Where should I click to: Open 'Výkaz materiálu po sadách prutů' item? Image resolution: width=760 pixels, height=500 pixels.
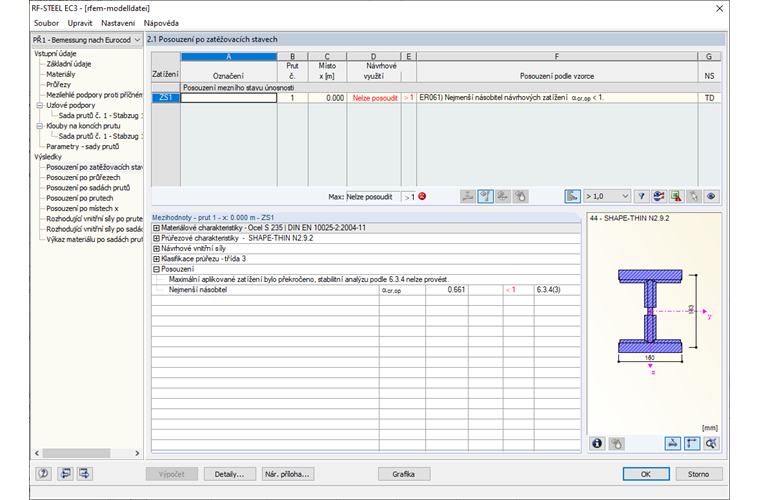click(94, 239)
